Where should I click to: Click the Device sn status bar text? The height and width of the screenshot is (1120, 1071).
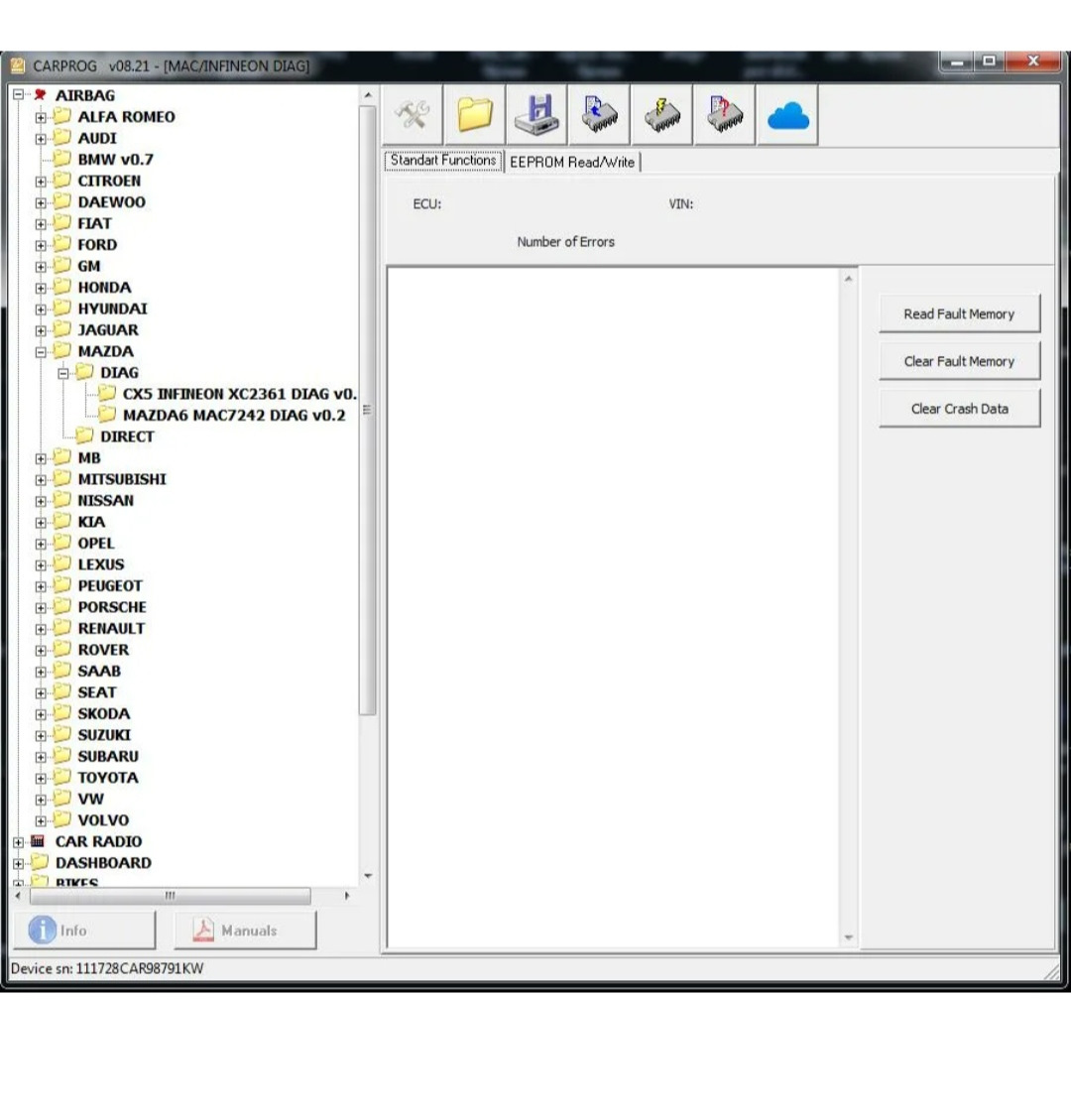coord(107,968)
